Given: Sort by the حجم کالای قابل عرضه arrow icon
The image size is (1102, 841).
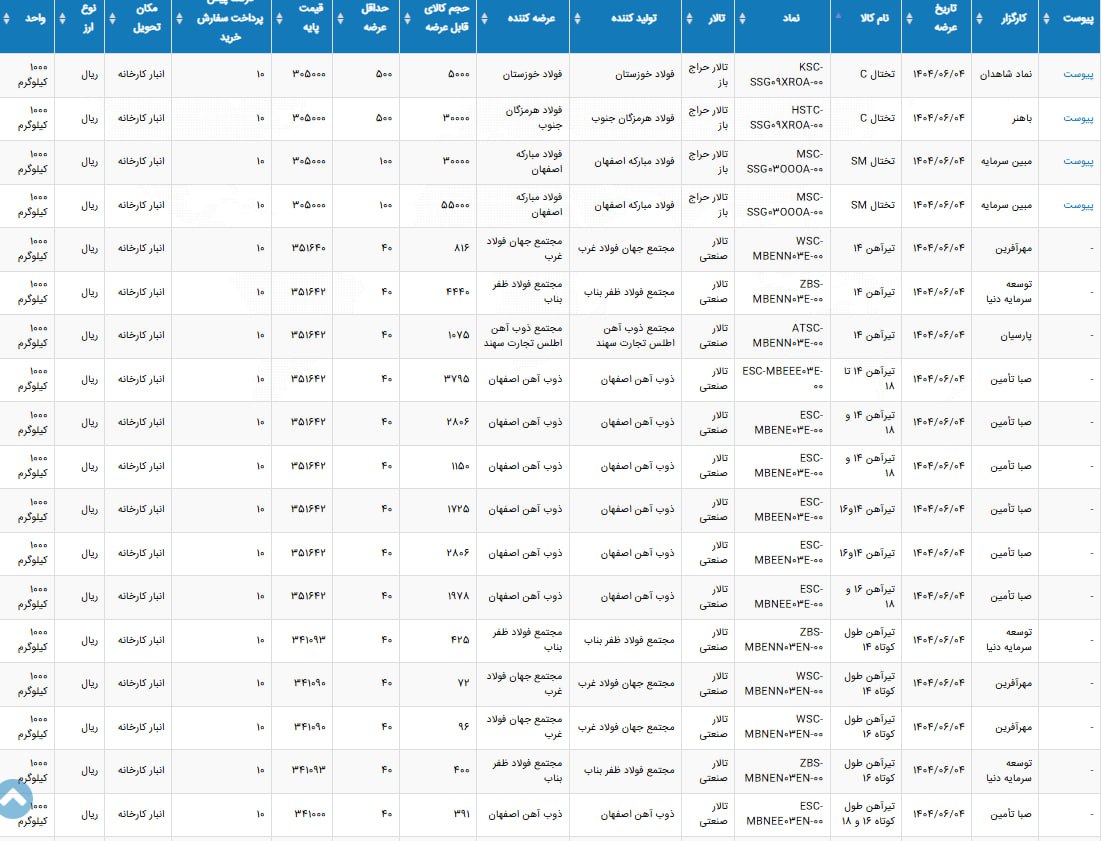Looking at the screenshot, I should tap(407, 18).
